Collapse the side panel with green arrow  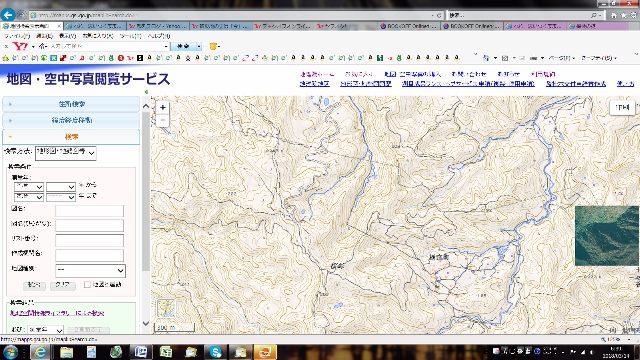(146, 92)
